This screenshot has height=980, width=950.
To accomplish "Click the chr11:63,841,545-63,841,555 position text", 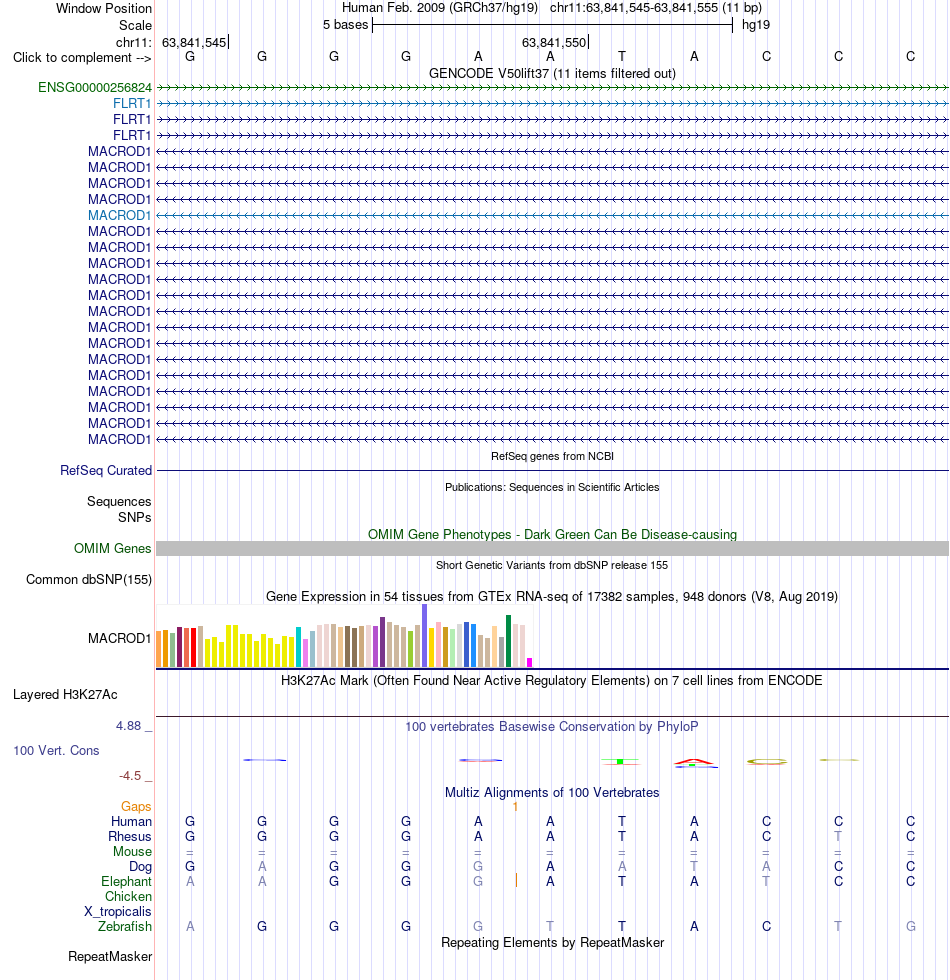I will [656, 9].
